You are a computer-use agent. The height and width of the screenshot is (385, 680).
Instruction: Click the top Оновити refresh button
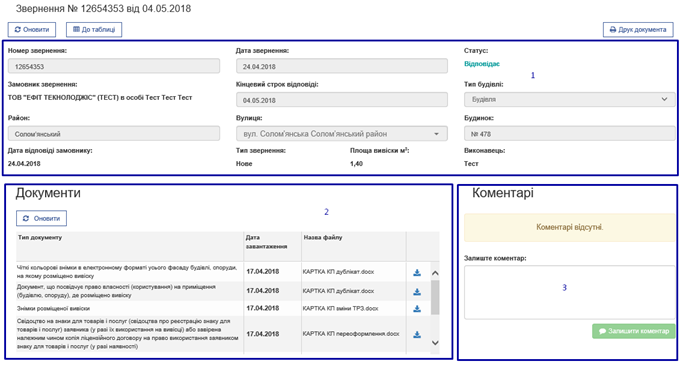tap(32, 29)
